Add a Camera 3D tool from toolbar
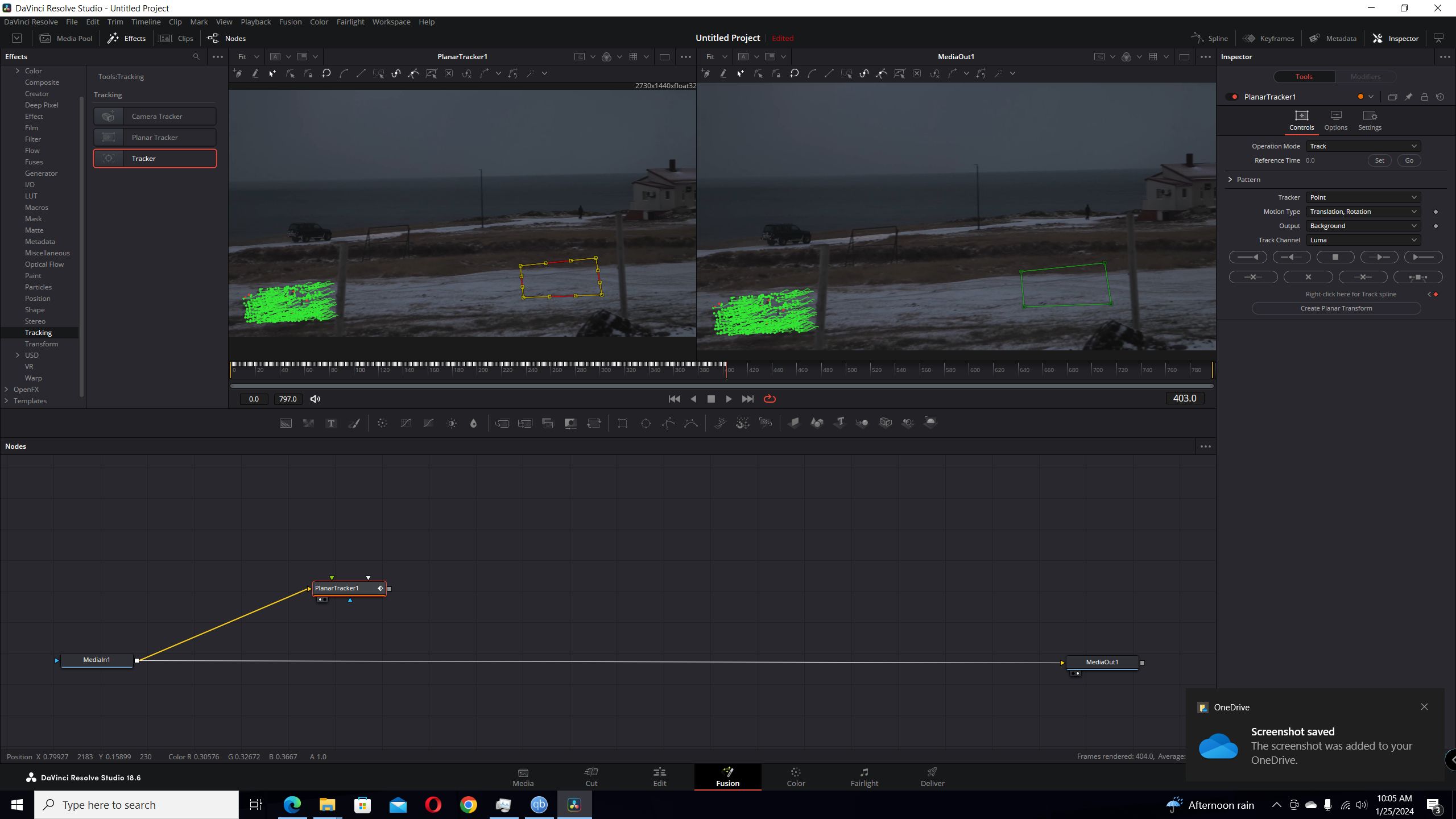Viewport: 1456px width, 819px height. (x=886, y=423)
